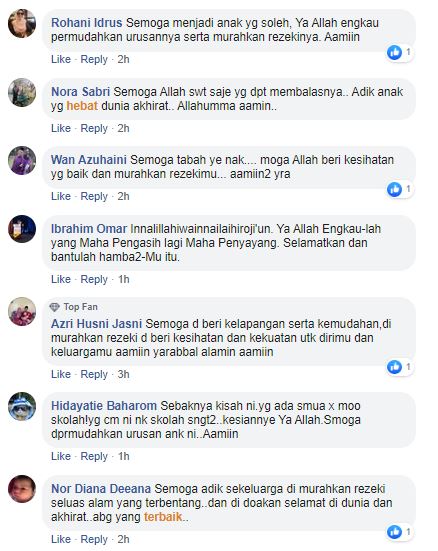Open Hidayatie Baharom's profile avatar

22,406
